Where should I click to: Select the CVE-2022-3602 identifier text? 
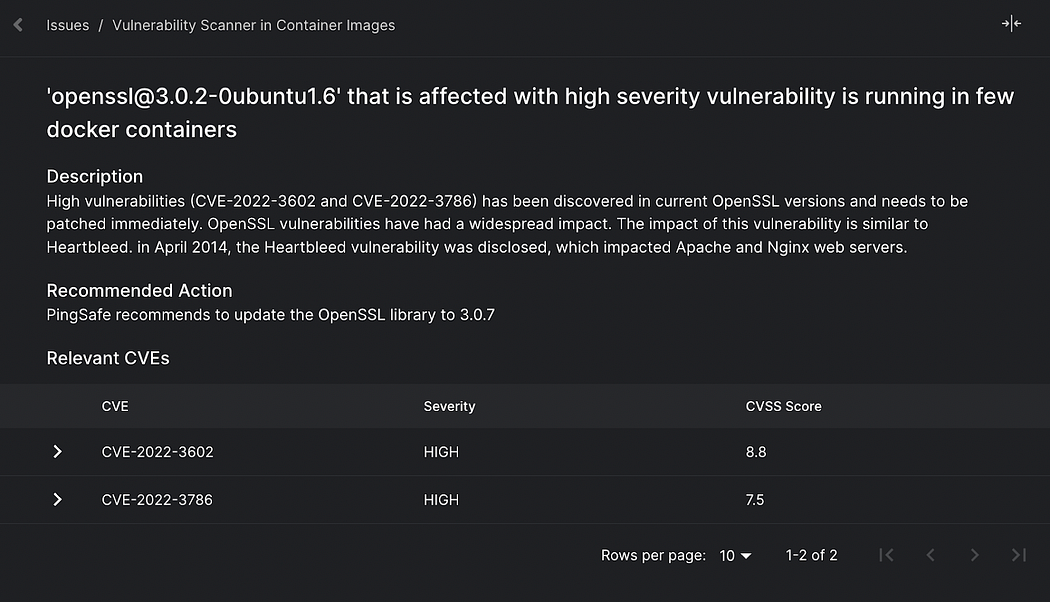coord(157,452)
